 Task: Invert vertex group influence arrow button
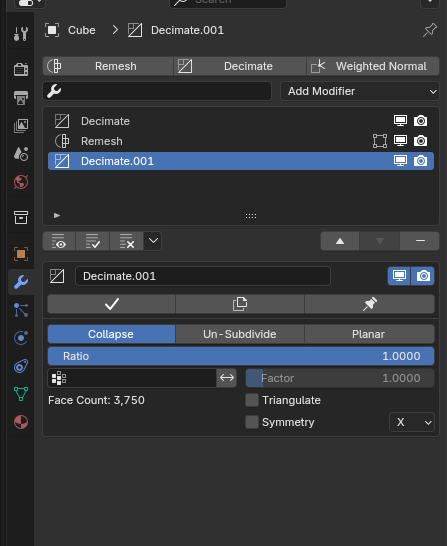[x=227, y=378]
